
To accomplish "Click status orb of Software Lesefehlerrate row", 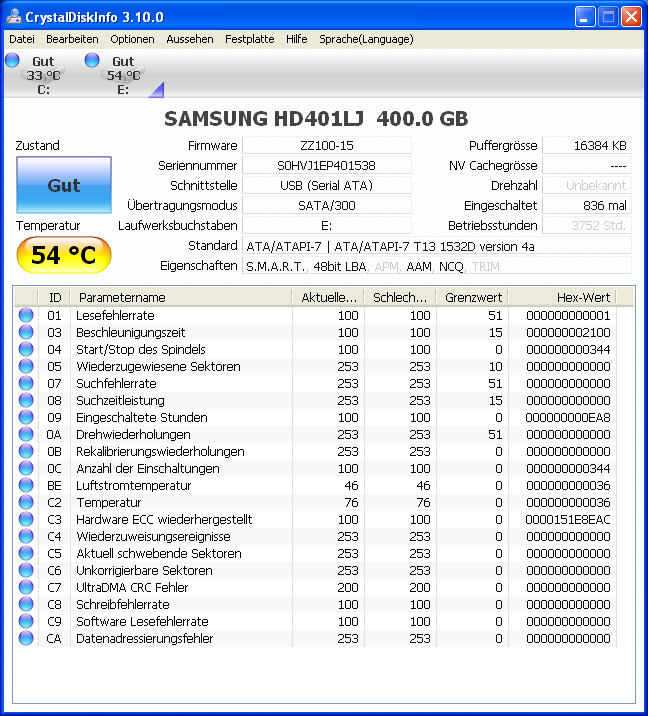I will pos(26,621).
